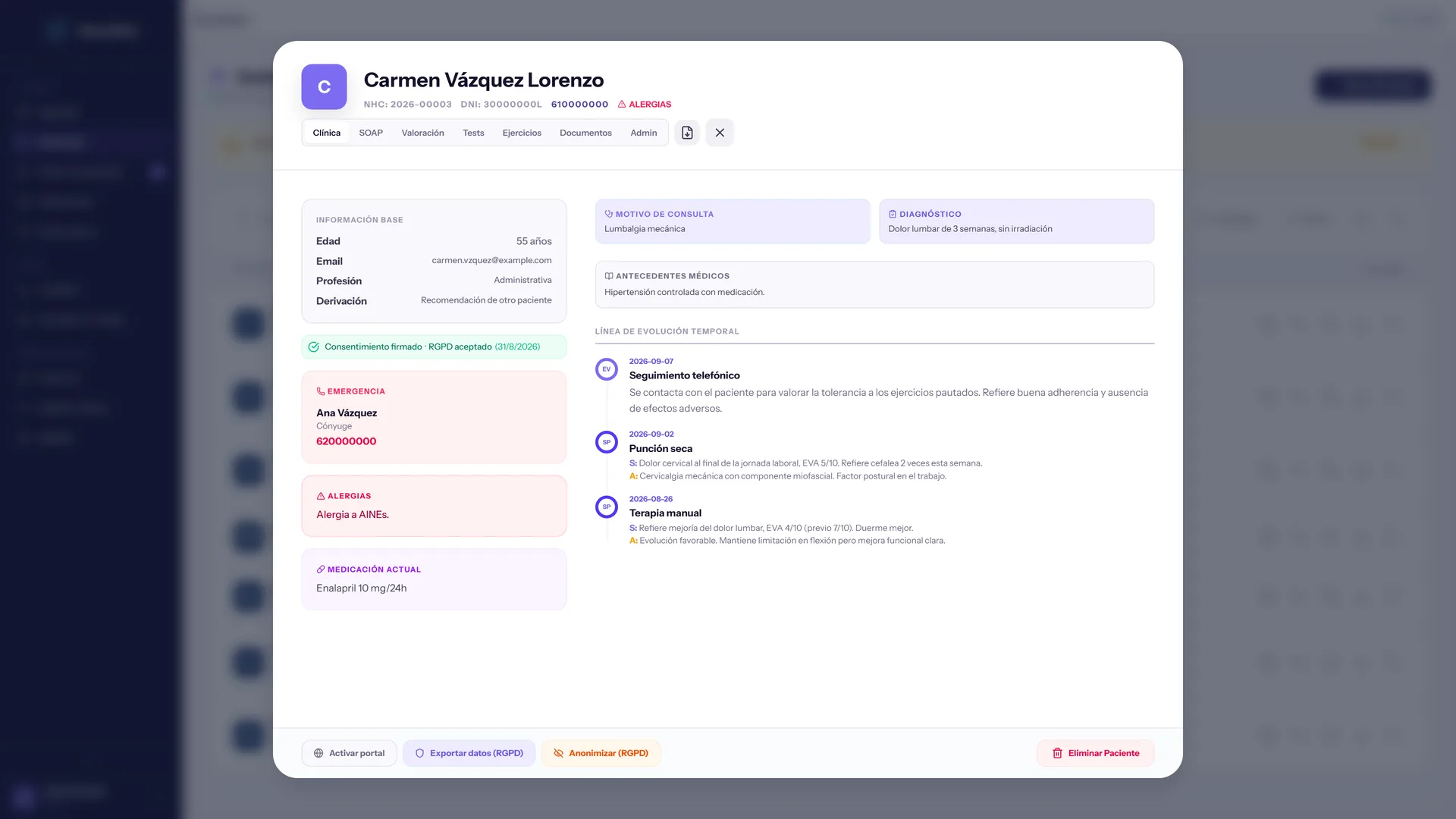The width and height of the screenshot is (1456, 819).
Task: Click the Seguimiento telefónico entry title
Action: [x=684, y=375]
